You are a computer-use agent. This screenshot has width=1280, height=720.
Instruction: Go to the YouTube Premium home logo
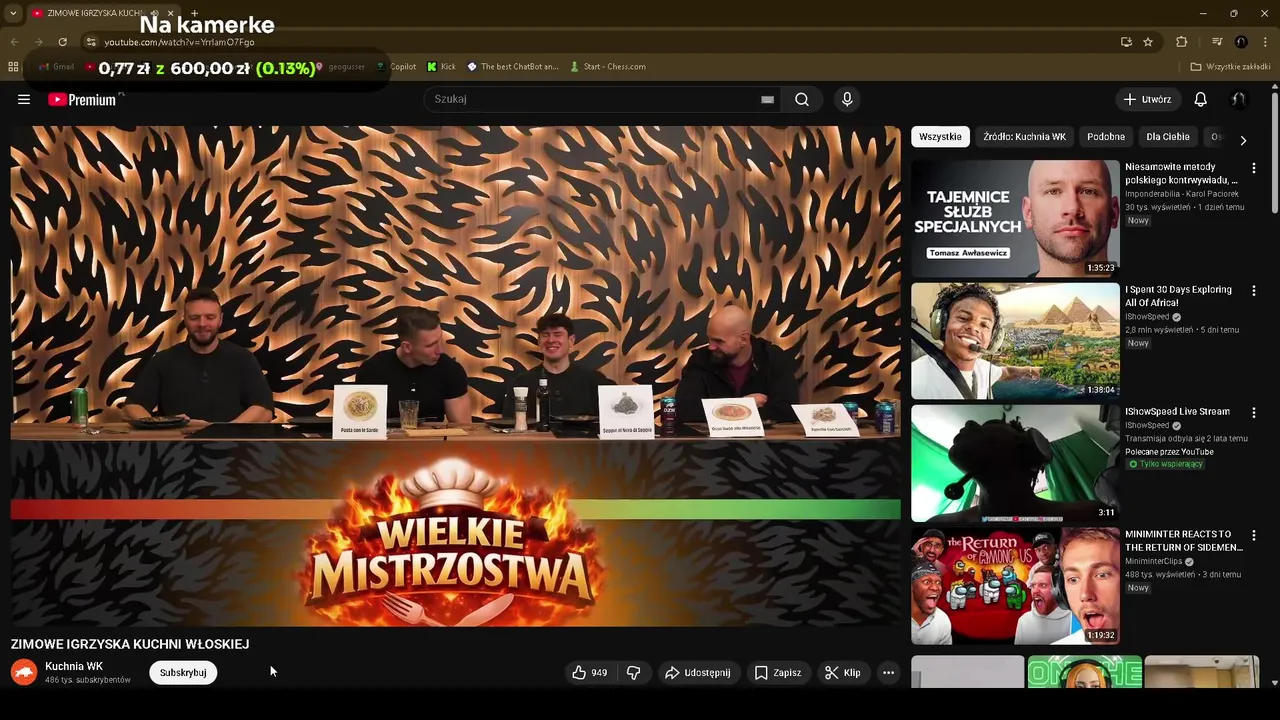(x=82, y=99)
